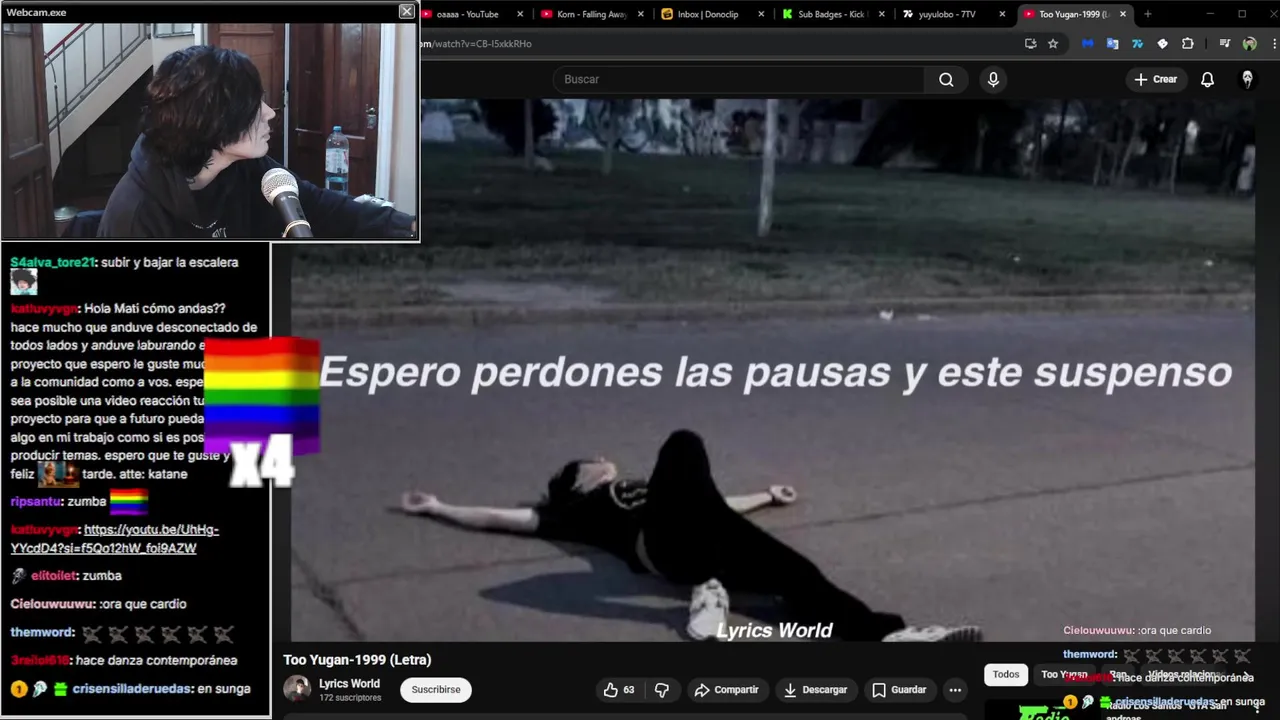
Task: Open the 'Inbox | Donoclip' tab
Action: coord(706,14)
